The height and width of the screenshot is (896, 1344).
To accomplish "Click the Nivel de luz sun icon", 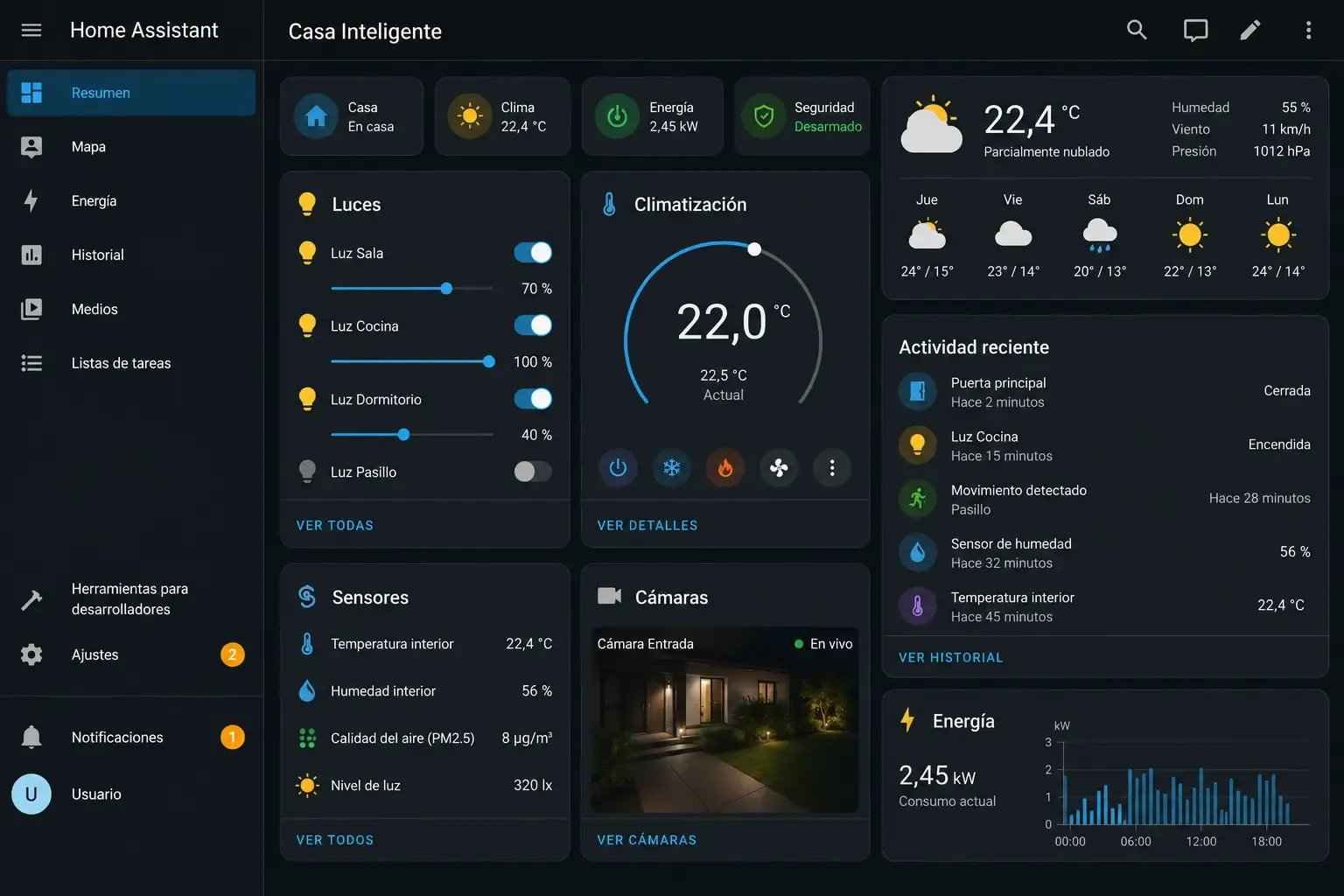I will point(307,786).
